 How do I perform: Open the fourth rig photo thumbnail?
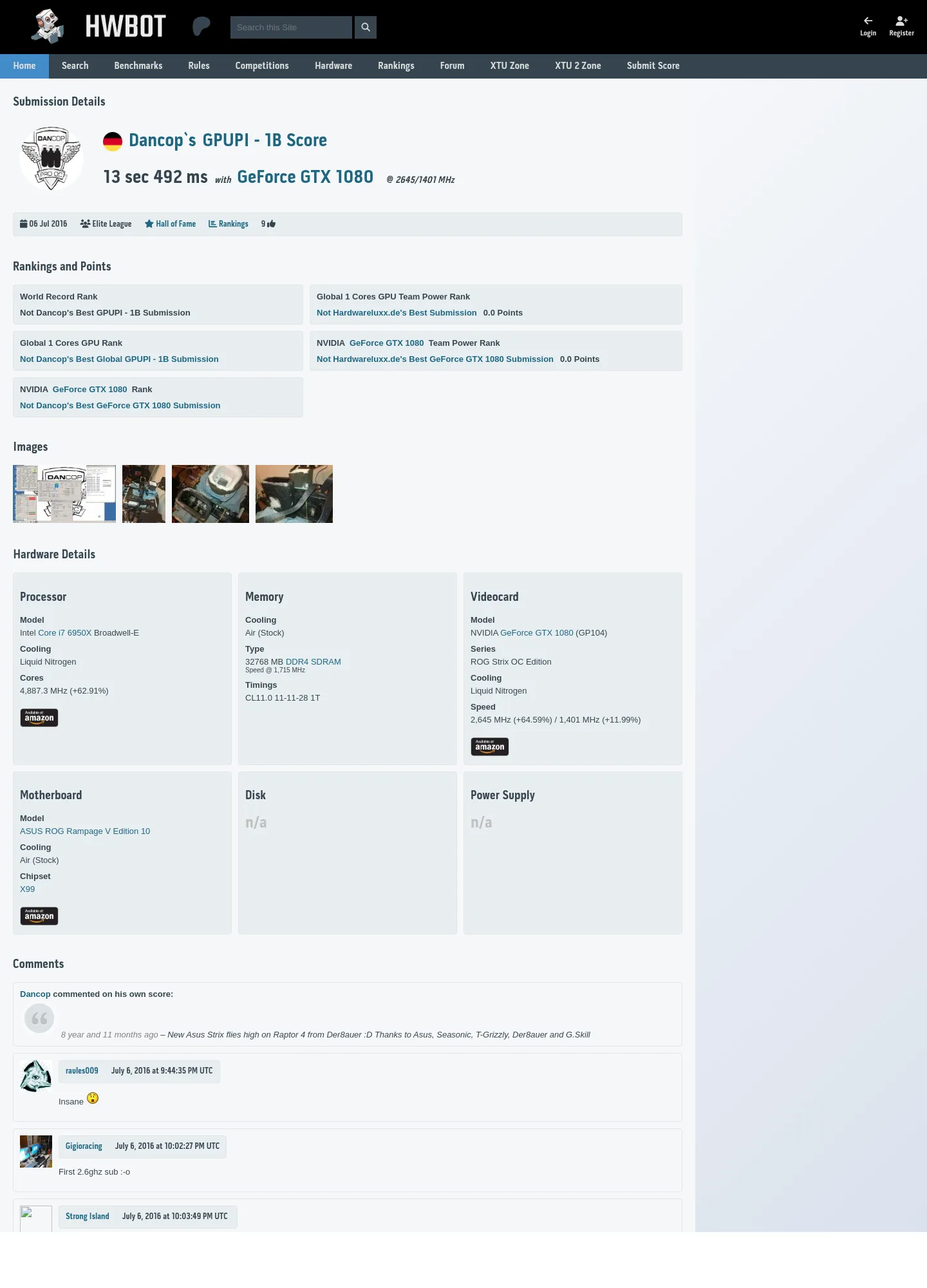(294, 494)
